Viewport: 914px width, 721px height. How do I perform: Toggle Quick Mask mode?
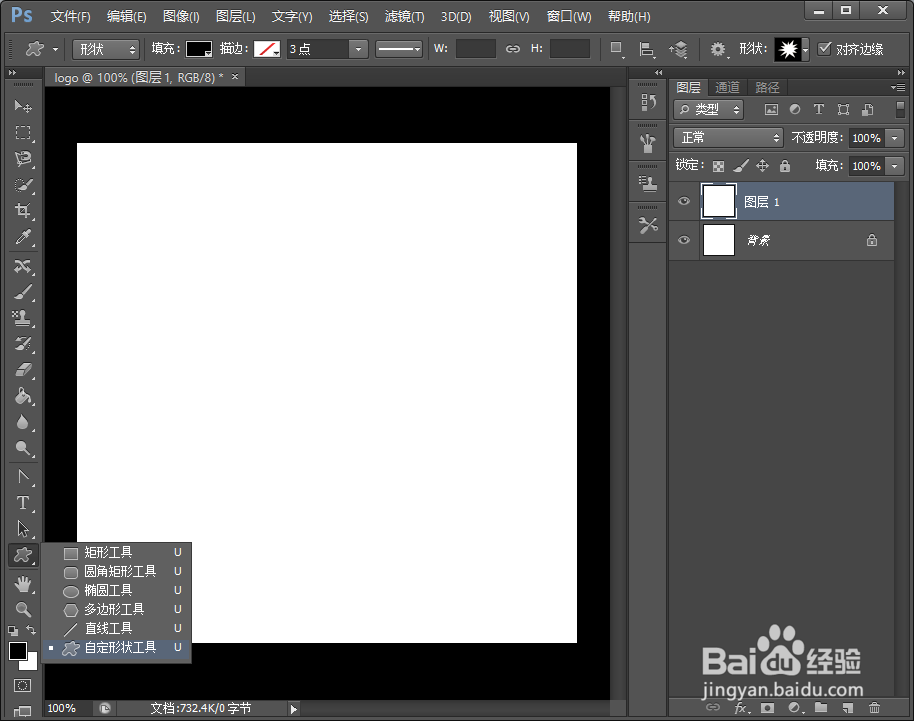22,685
